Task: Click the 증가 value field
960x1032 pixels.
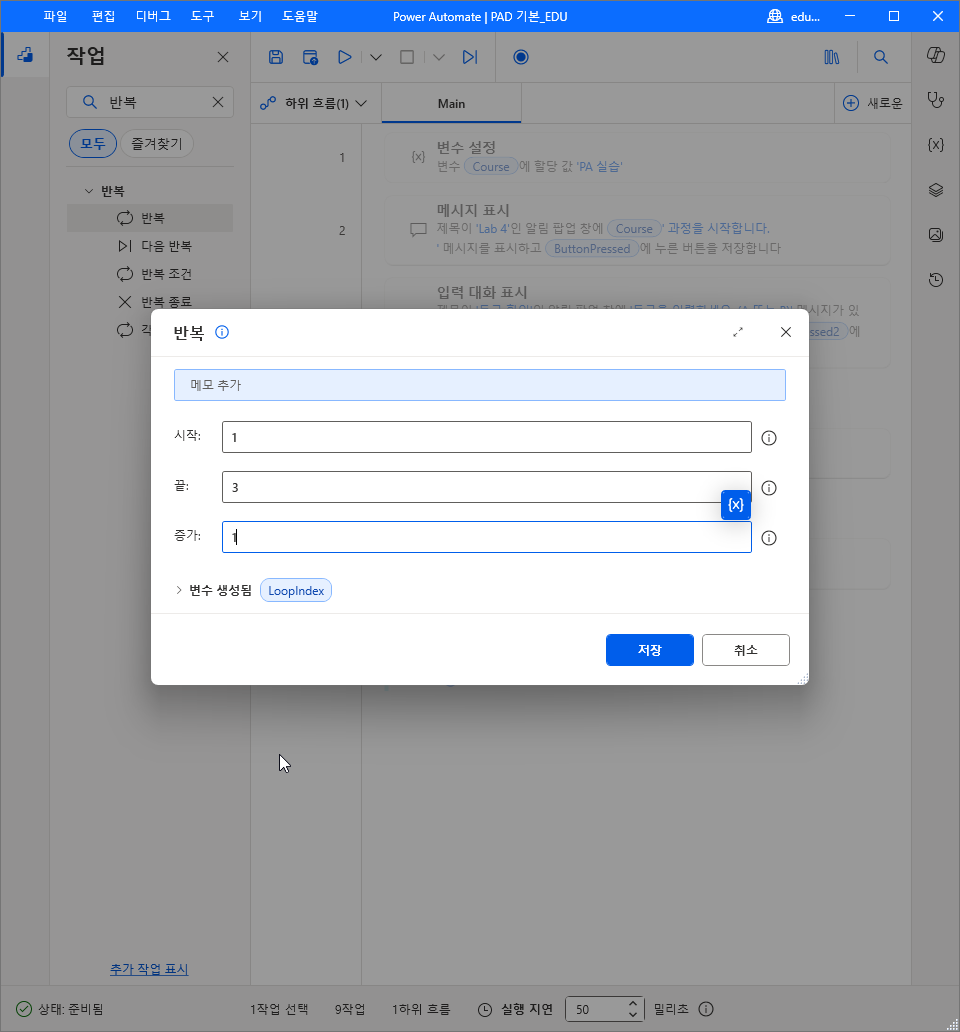Action: (487, 537)
